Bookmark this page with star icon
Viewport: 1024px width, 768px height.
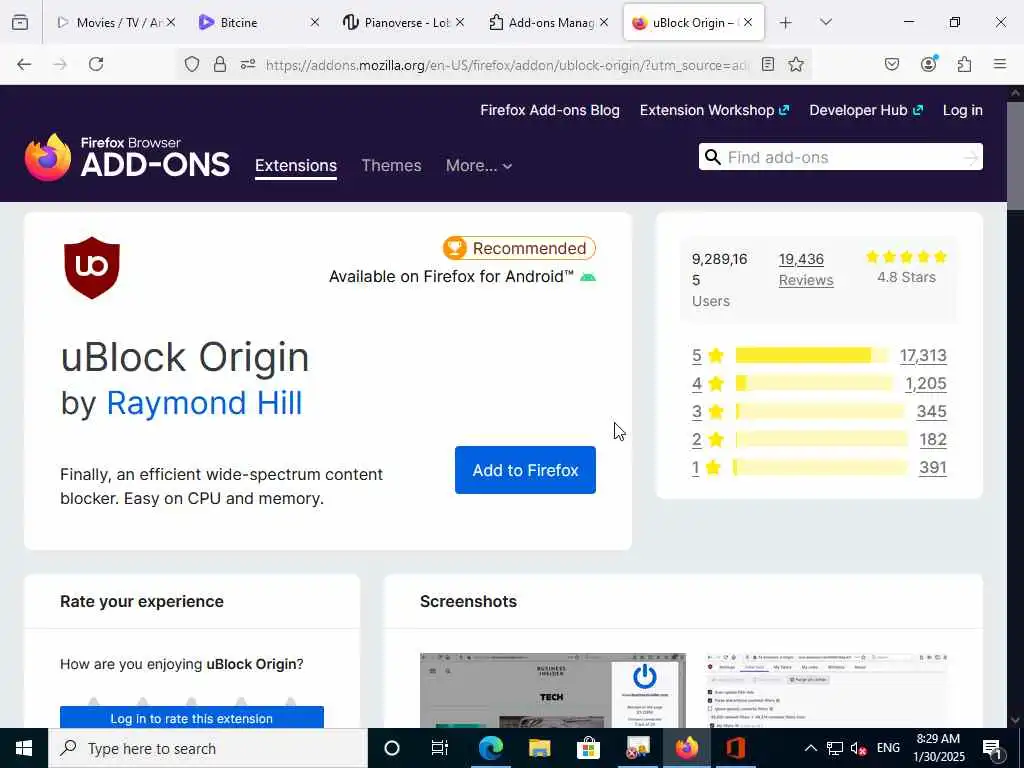point(795,64)
